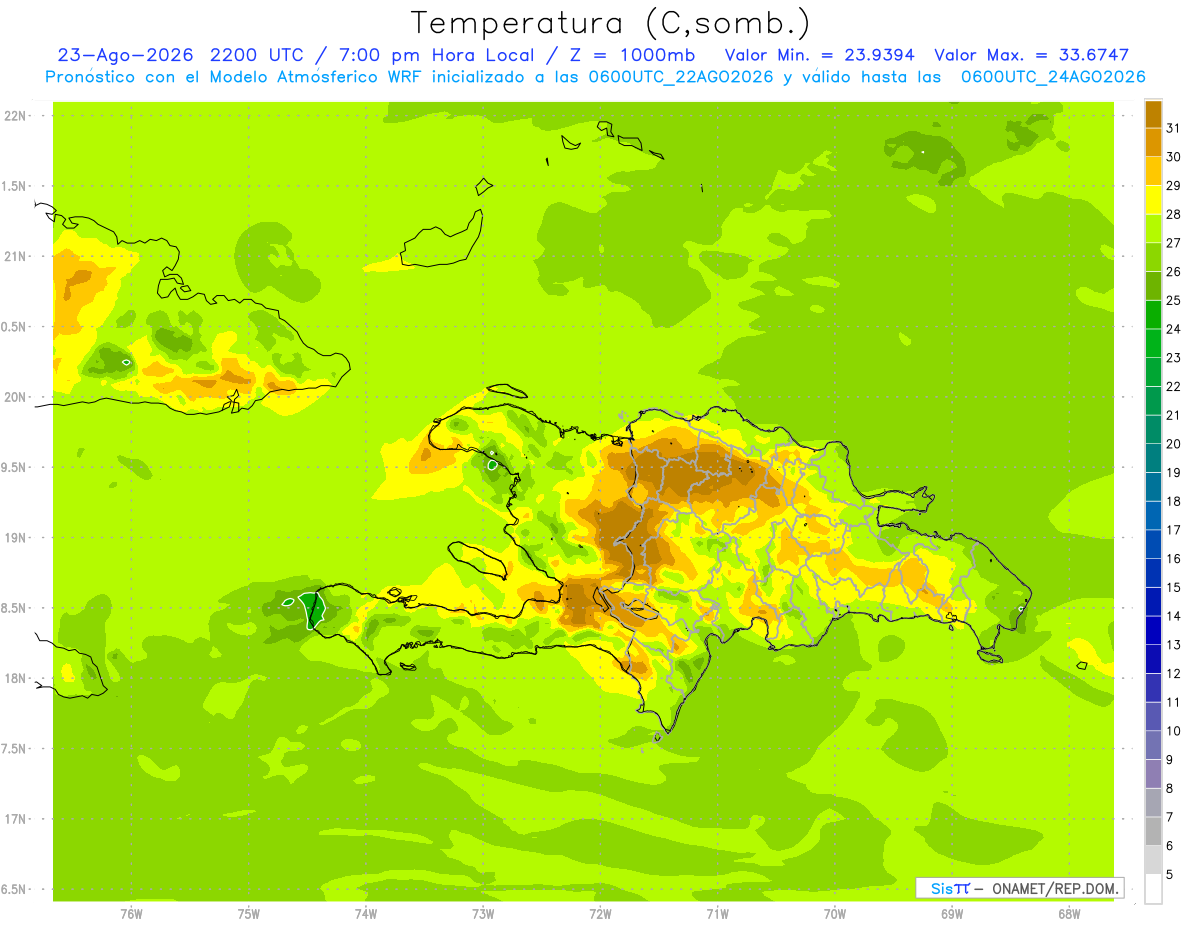Click the '71W' longitude axis label
This screenshot has height=927, width=1200.
[717, 913]
